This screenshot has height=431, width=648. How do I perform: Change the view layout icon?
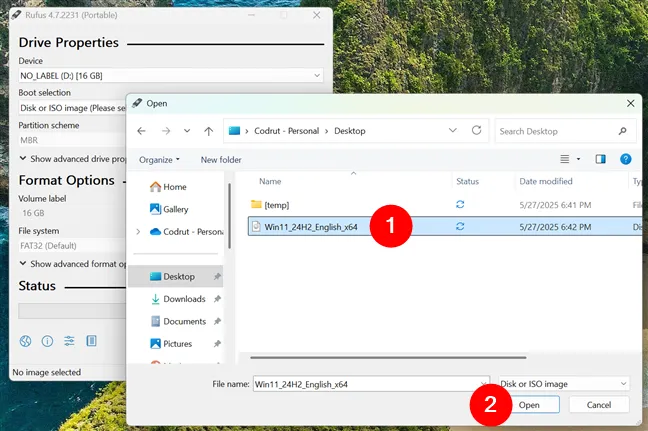click(565, 159)
